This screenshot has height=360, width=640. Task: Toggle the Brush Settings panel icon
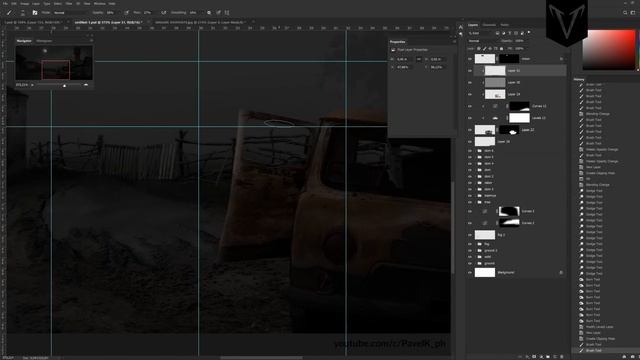pyautogui.click(x=35, y=13)
